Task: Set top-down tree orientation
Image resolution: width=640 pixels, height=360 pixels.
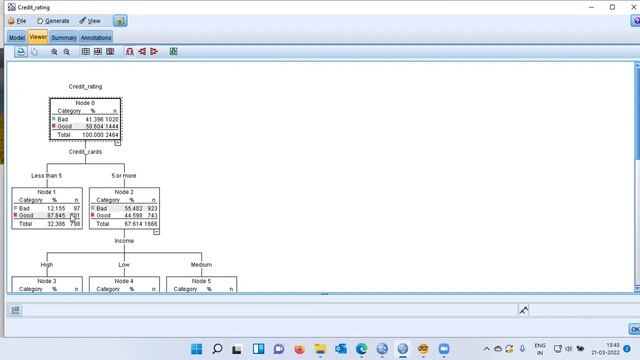Action: coord(129,52)
